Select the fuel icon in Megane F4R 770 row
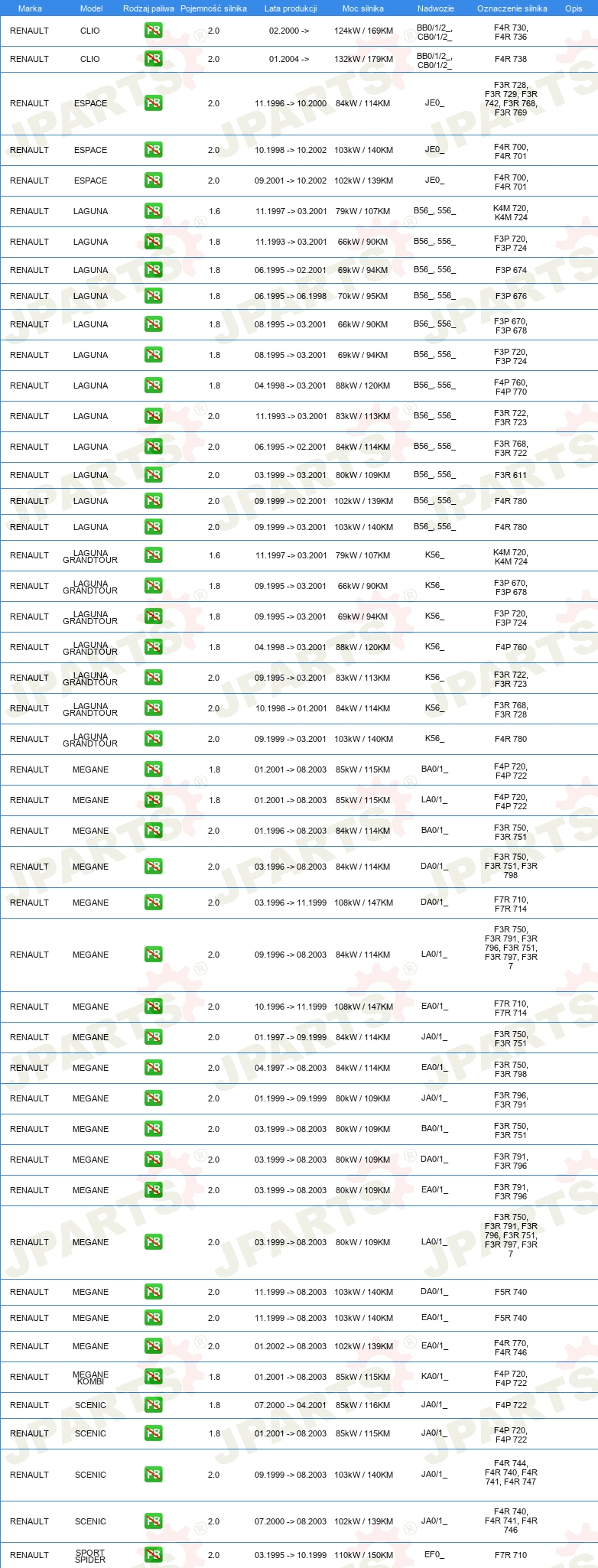 pos(153,1346)
